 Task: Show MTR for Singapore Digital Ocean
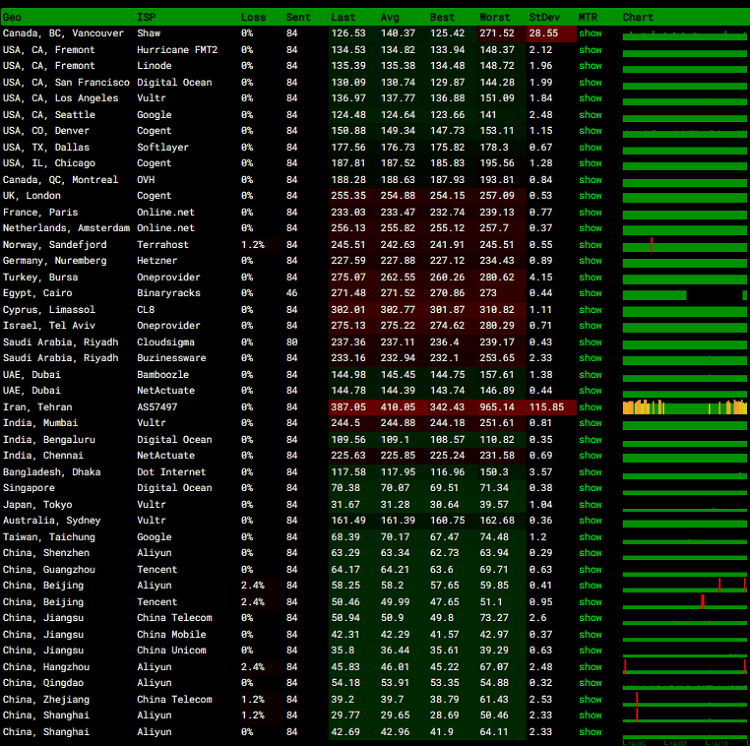[x=590, y=488]
